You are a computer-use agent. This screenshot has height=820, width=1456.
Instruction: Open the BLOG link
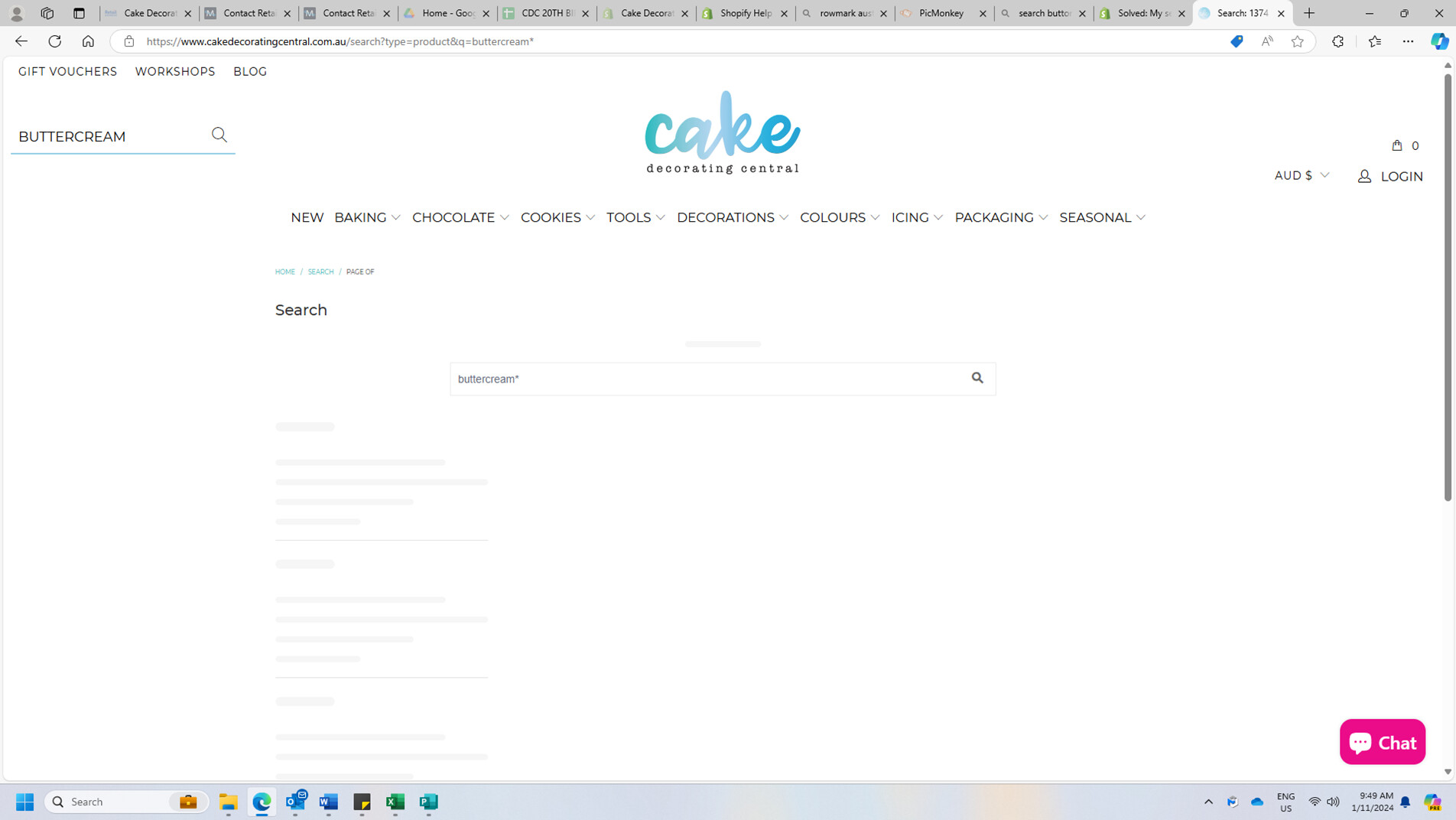(x=250, y=72)
